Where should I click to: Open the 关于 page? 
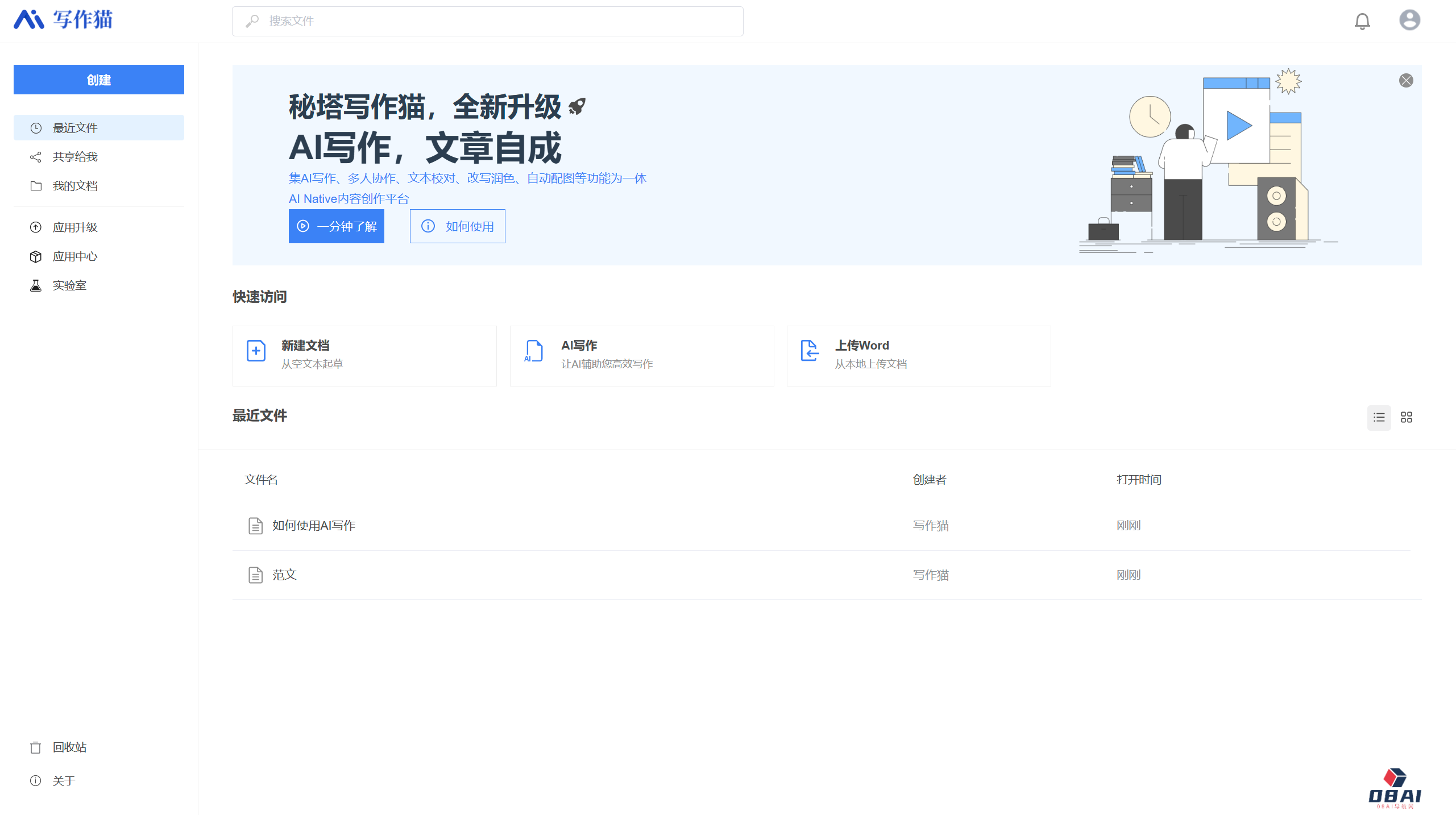click(99, 781)
